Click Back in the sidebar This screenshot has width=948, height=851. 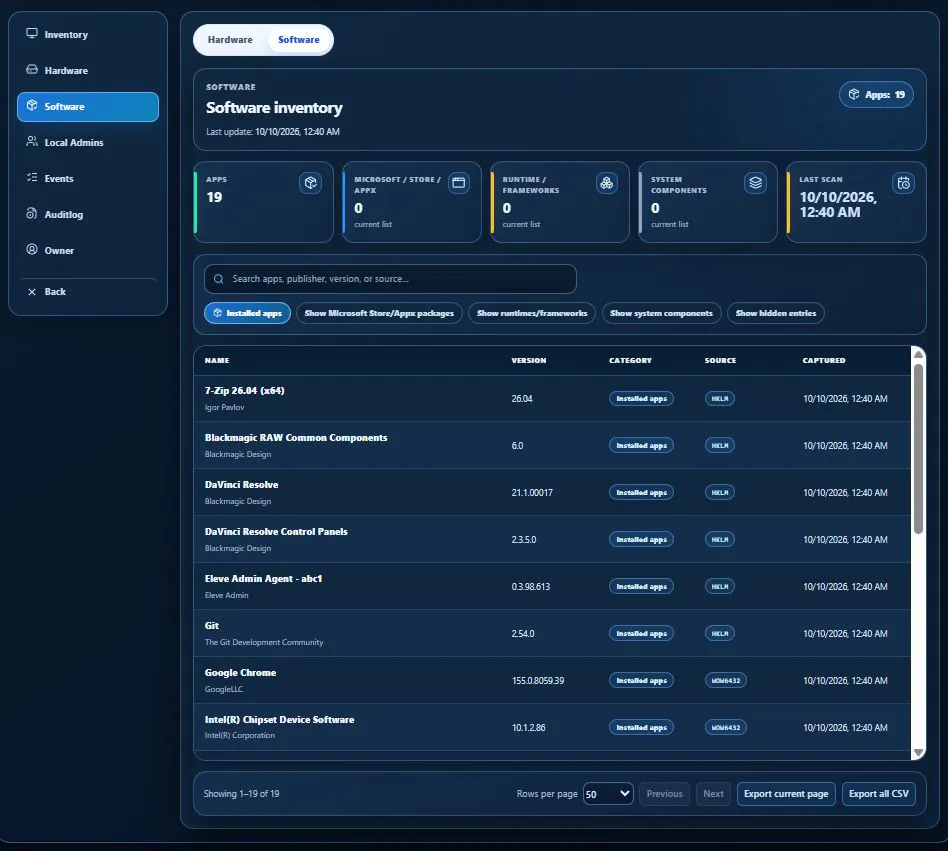coord(88,292)
